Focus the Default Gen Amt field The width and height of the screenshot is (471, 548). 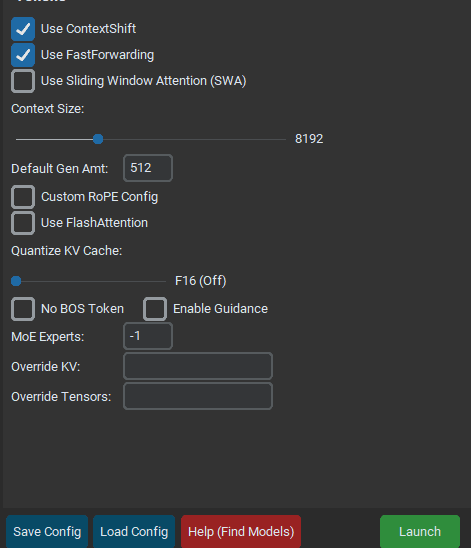pyautogui.click(x=148, y=168)
